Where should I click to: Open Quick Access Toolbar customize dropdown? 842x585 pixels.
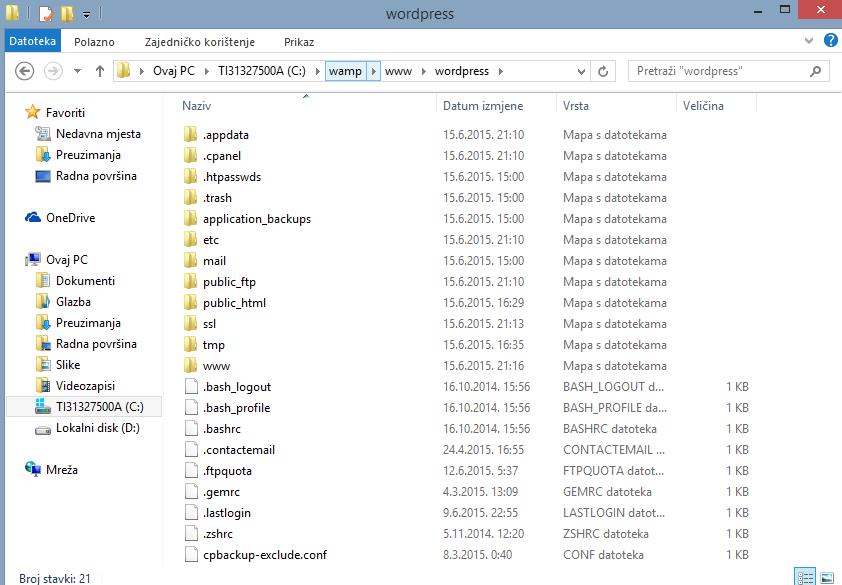[86, 15]
